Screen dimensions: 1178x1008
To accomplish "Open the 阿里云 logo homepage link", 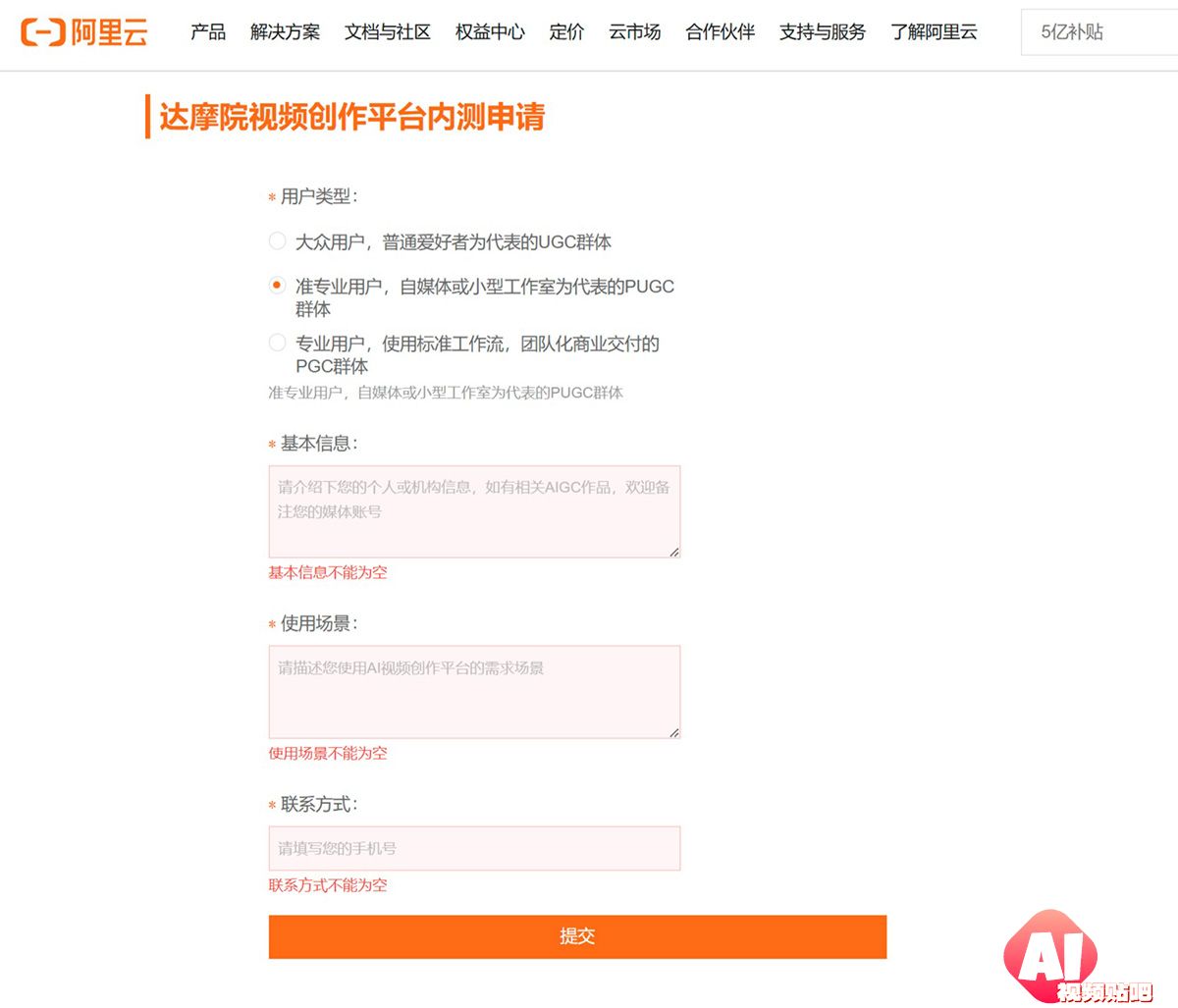I will (84, 32).
